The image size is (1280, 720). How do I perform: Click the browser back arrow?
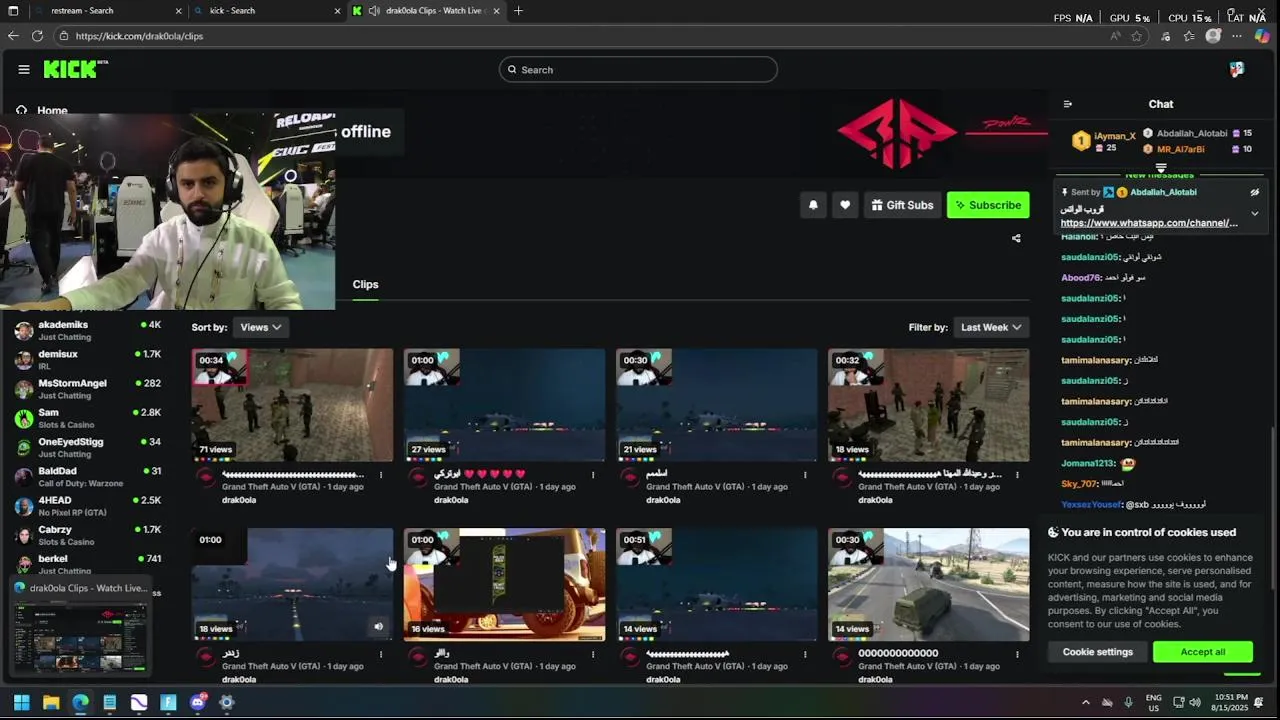coord(13,36)
